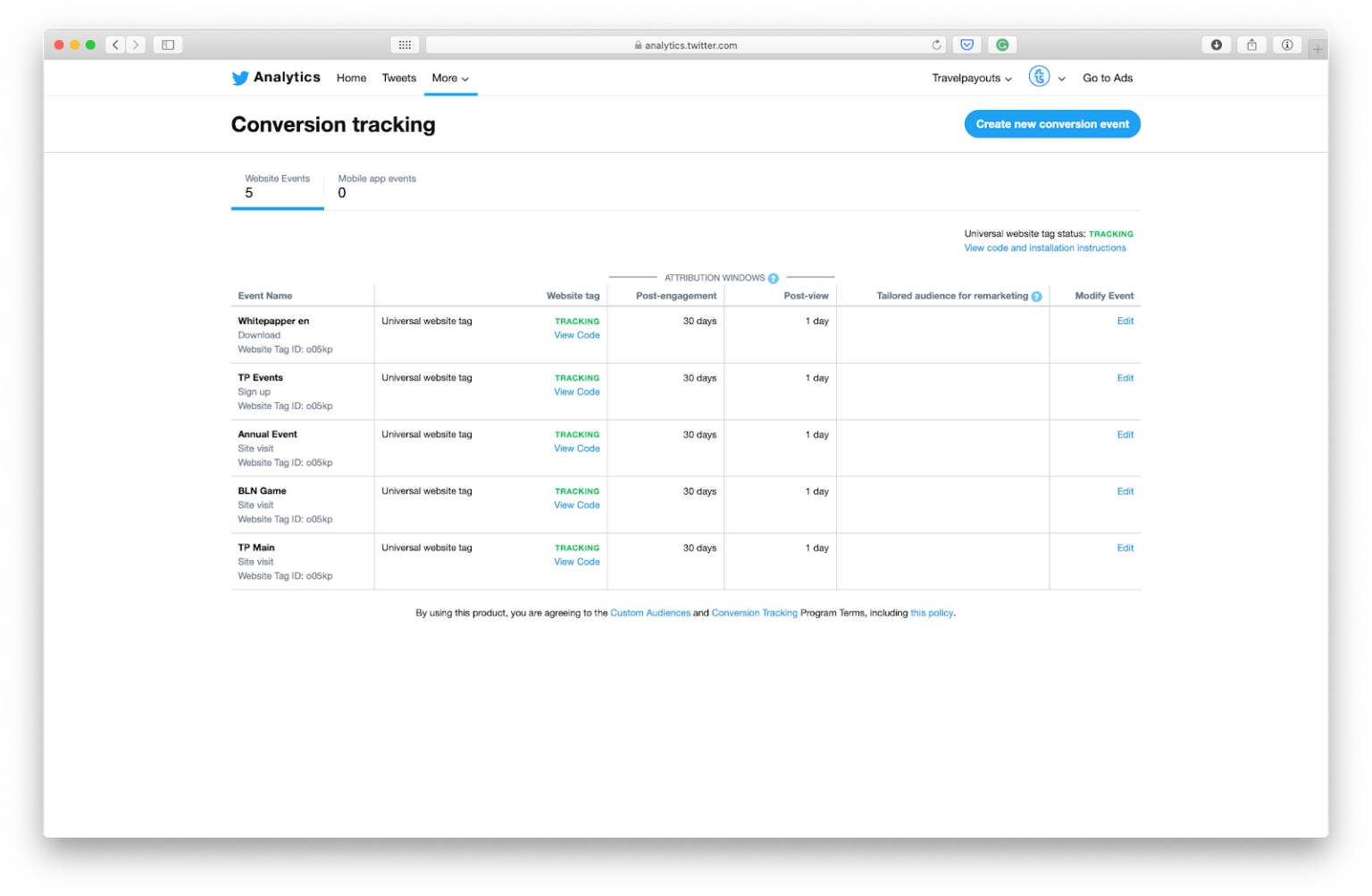The height and width of the screenshot is (896, 1372).
Task: Click the browser page reload icon
Action: tap(937, 45)
